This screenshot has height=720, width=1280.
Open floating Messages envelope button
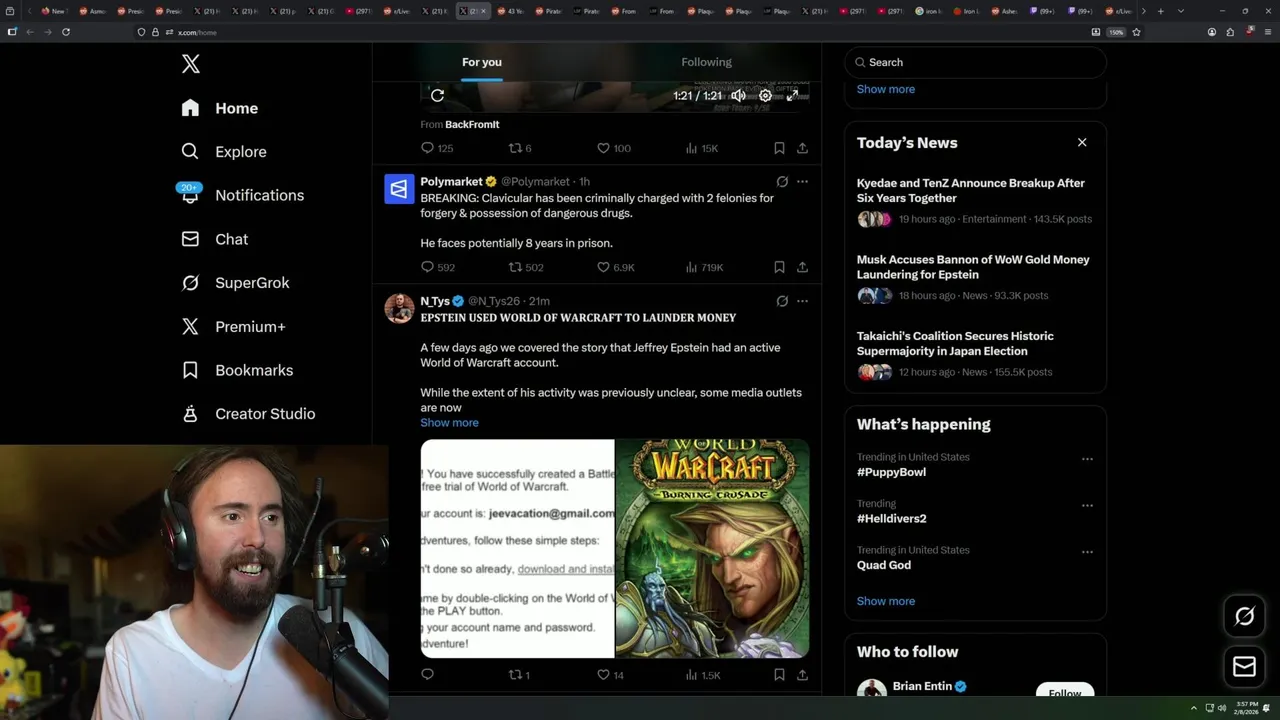point(1244,666)
